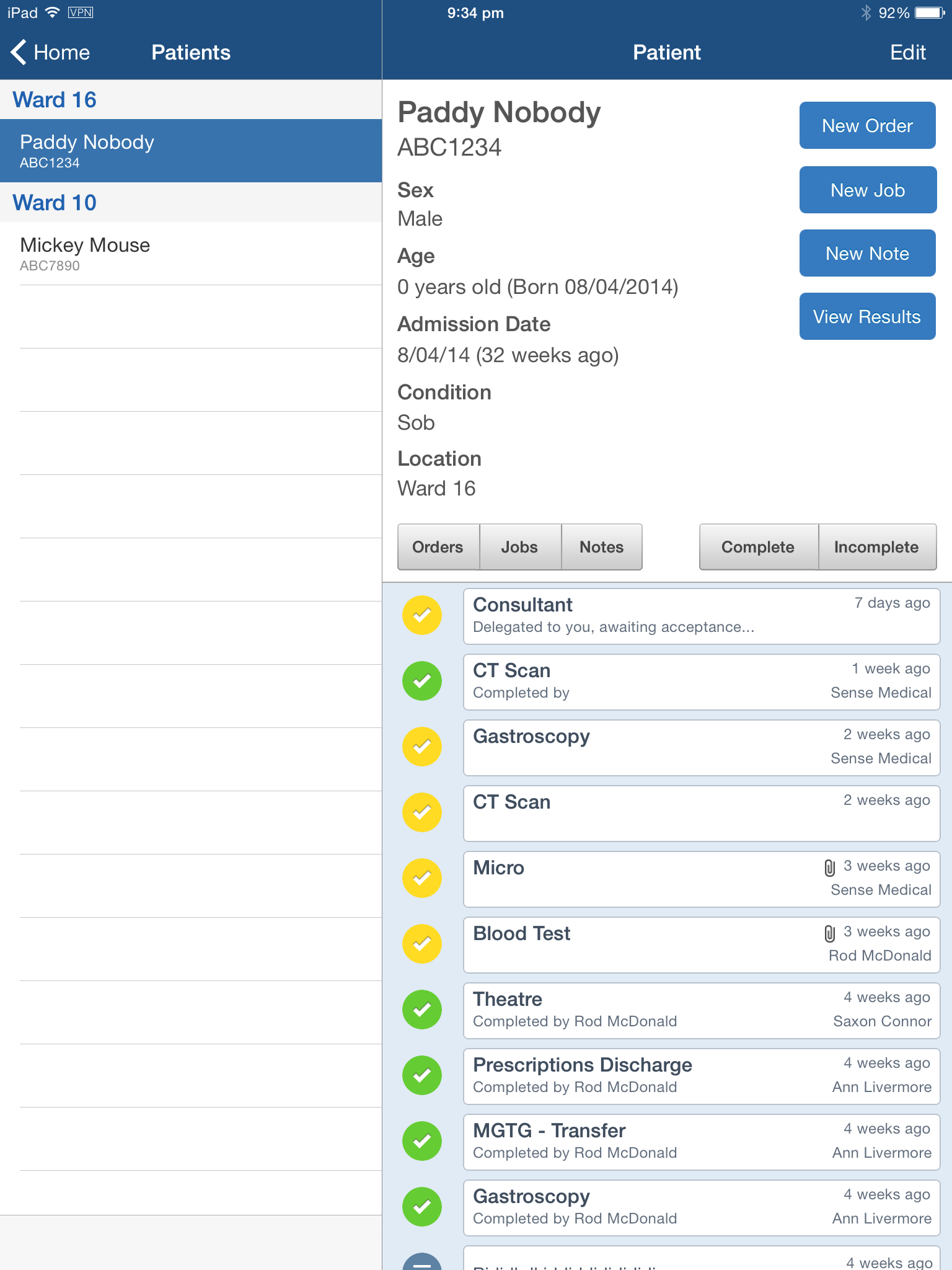This screenshot has height=1270, width=952.
Task: Tap the green check icon beside Prescriptions Discharge
Action: pyautogui.click(x=422, y=1075)
